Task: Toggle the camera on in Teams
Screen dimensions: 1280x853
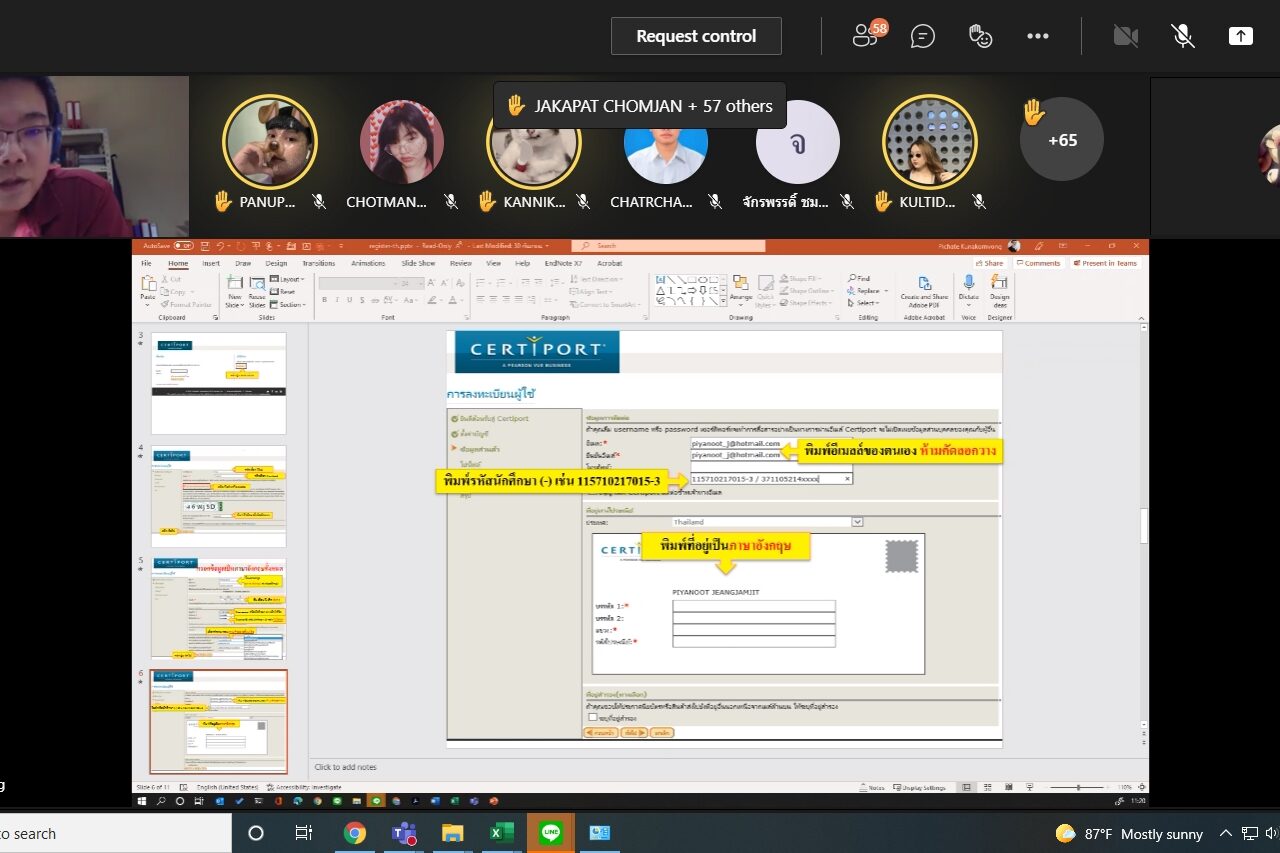Action: 1126,36
